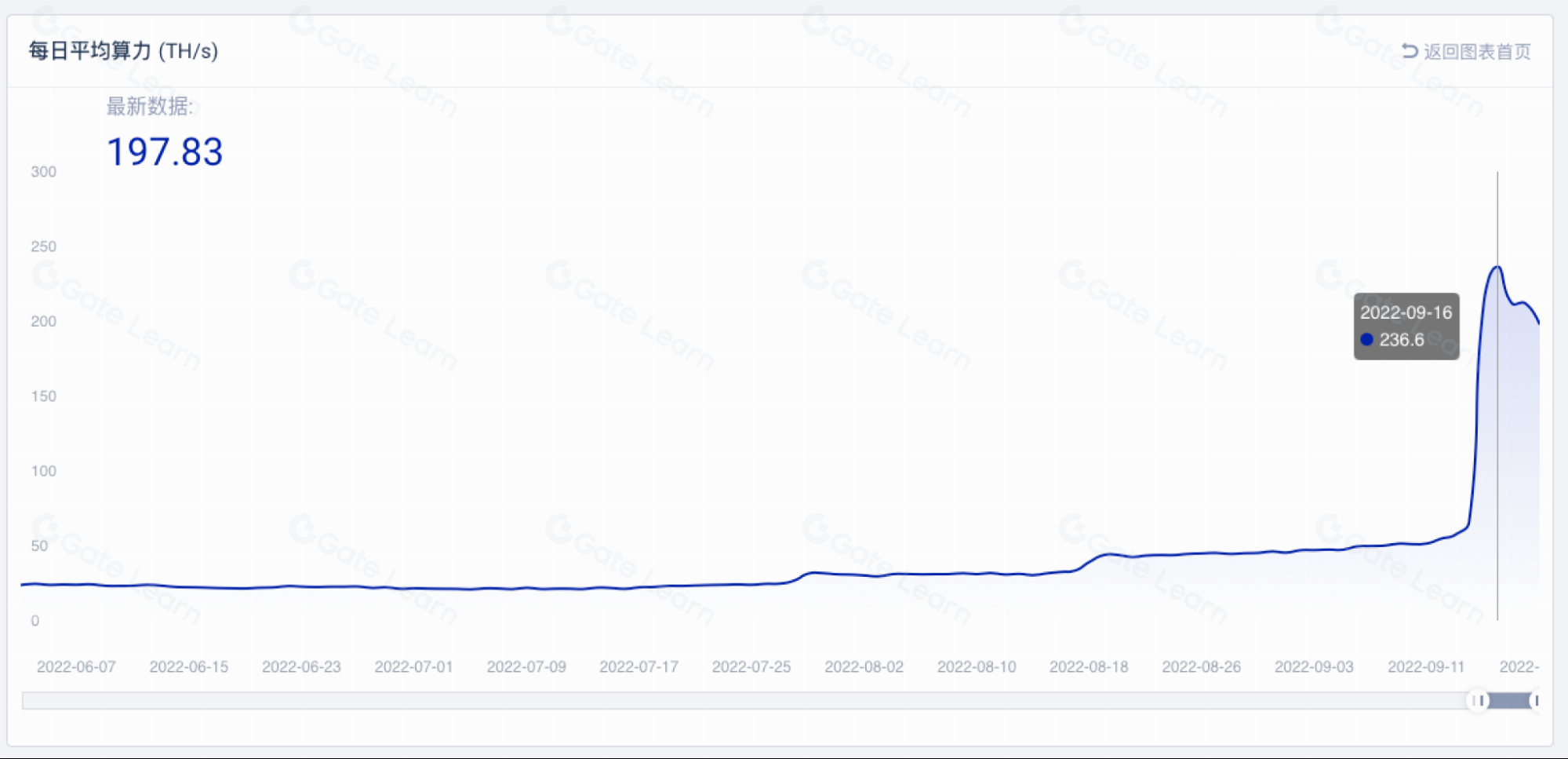Click the blue dot in the 236.6 tooltip
Image resolution: width=1568 pixels, height=759 pixels.
point(1367,340)
